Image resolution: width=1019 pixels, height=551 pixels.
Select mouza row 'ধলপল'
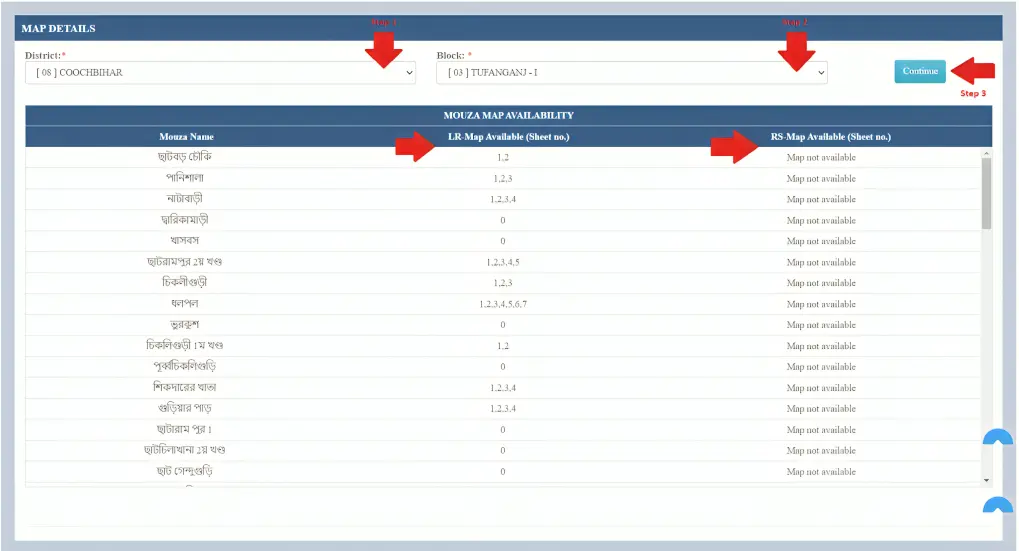click(502, 304)
